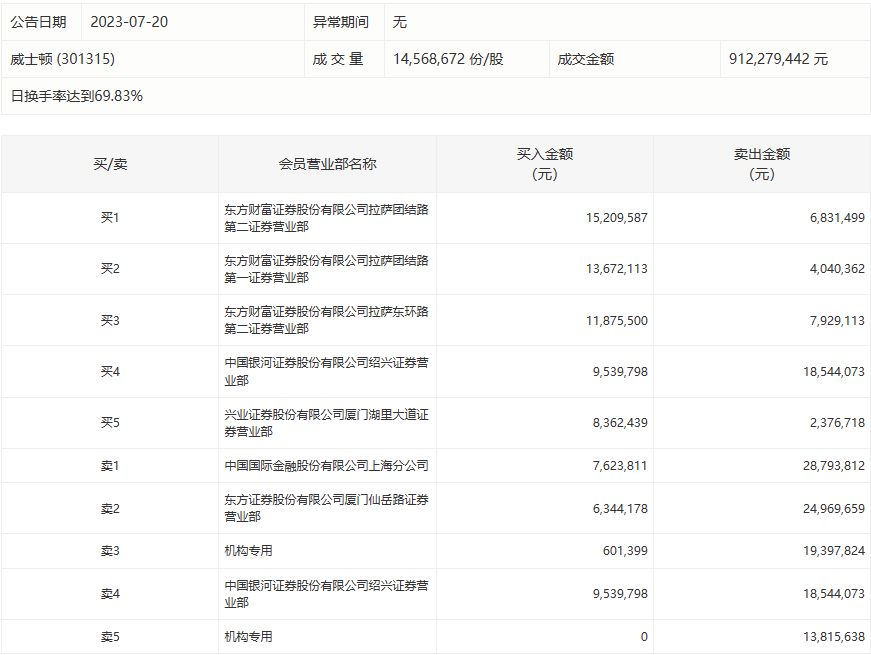Click the 异常期间 label
This screenshot has width=871, height=655.
341,22
